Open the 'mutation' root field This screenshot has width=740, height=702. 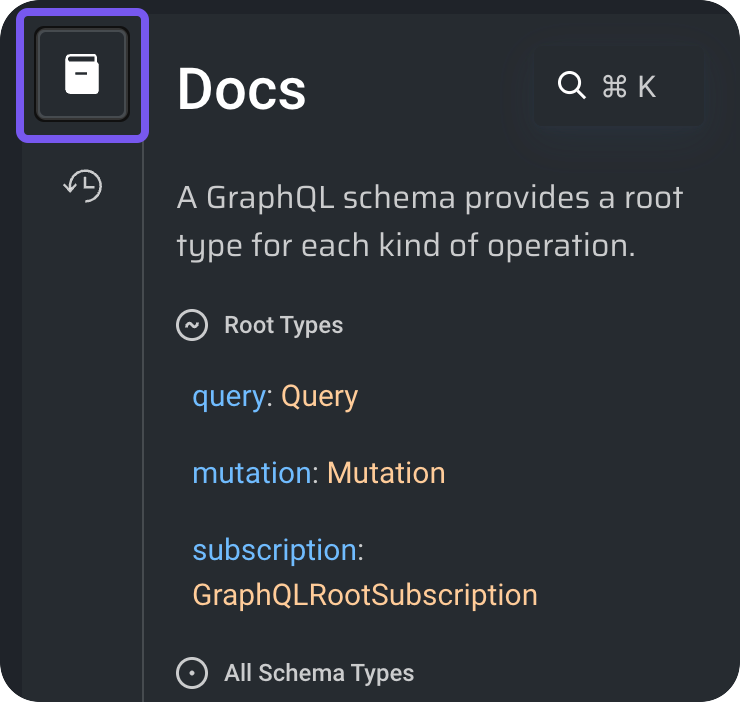[251, 472]
